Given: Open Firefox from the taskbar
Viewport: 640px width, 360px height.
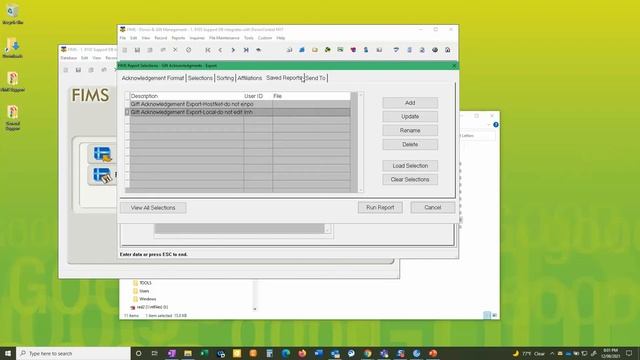Looking at the screenshot, I should click(302, 353).
